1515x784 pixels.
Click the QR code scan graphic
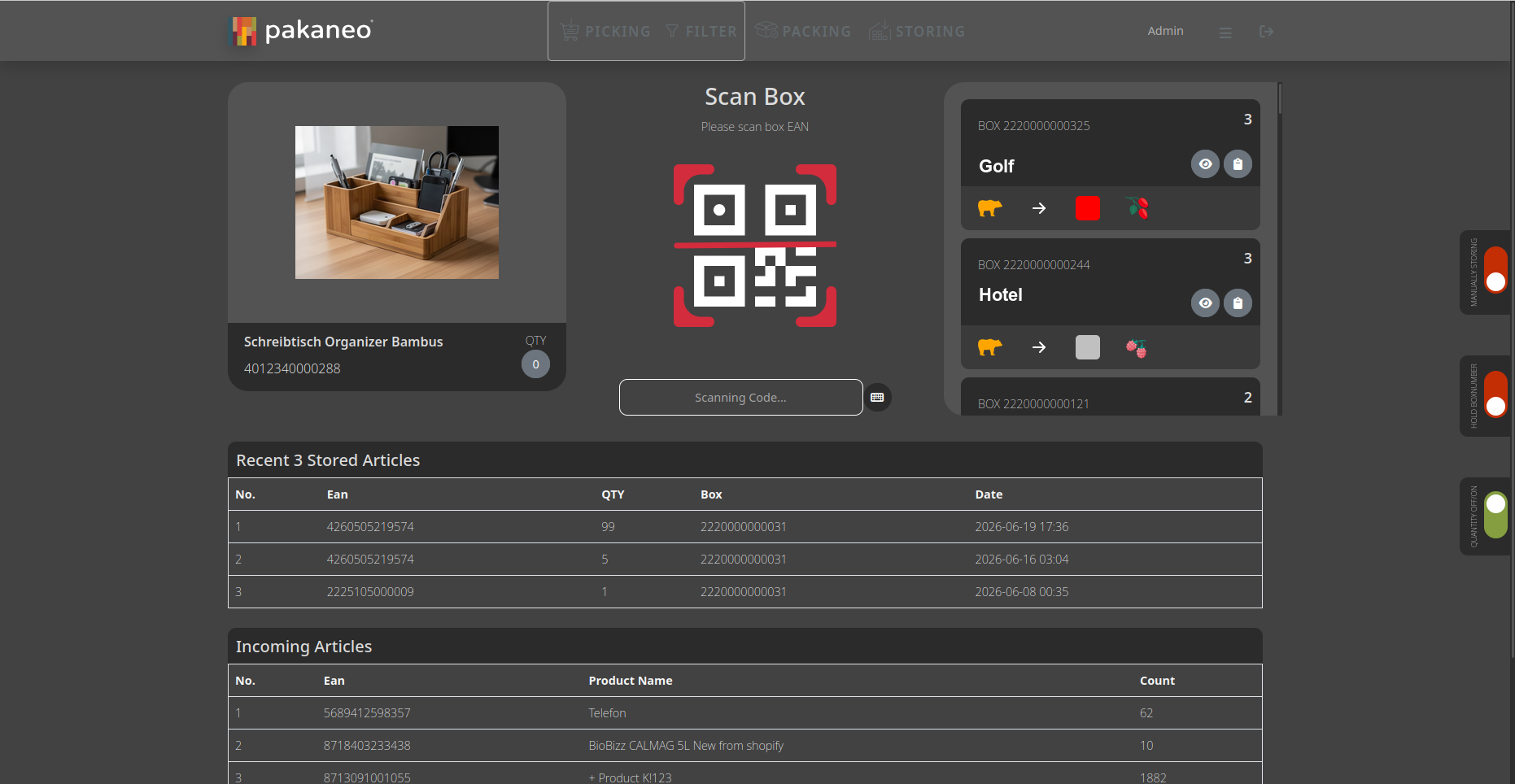pyautogui.click(x=755, y=246)
